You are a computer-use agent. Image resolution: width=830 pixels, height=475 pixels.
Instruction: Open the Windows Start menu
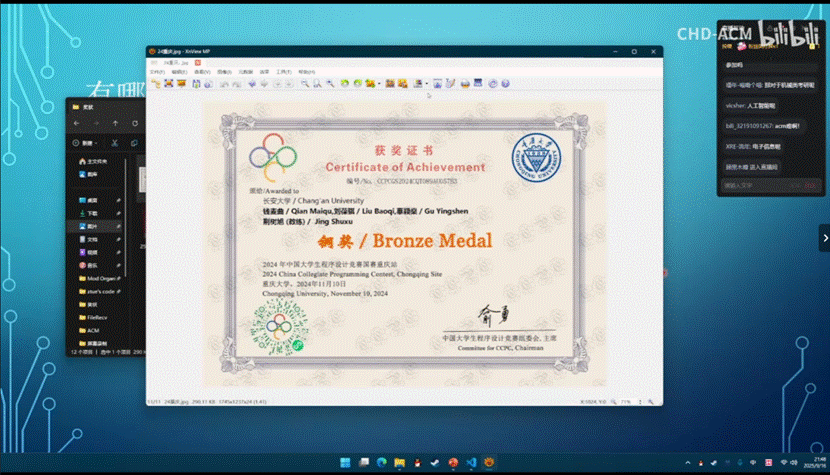click(343, 463)
